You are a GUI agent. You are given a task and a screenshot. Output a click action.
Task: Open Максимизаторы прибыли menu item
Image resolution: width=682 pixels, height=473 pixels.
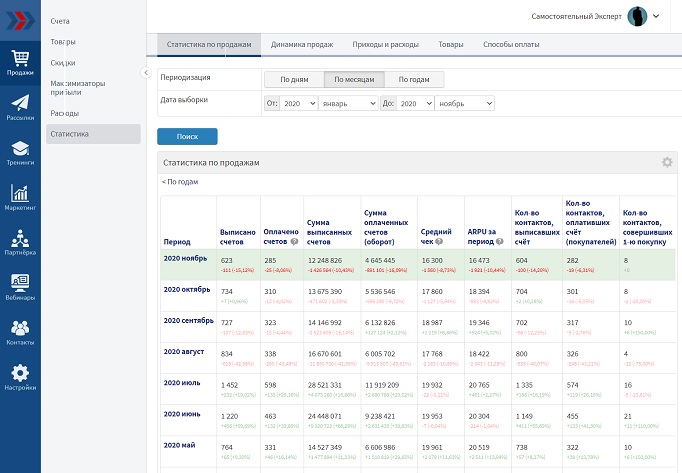point(78,87)
